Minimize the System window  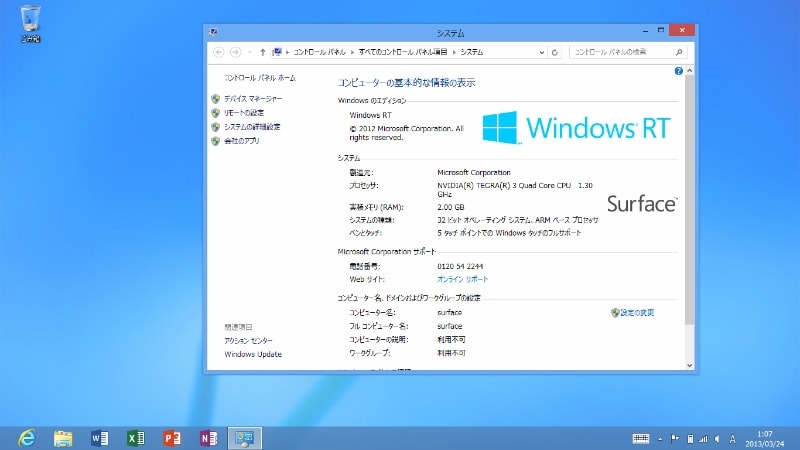click(645, 31)
